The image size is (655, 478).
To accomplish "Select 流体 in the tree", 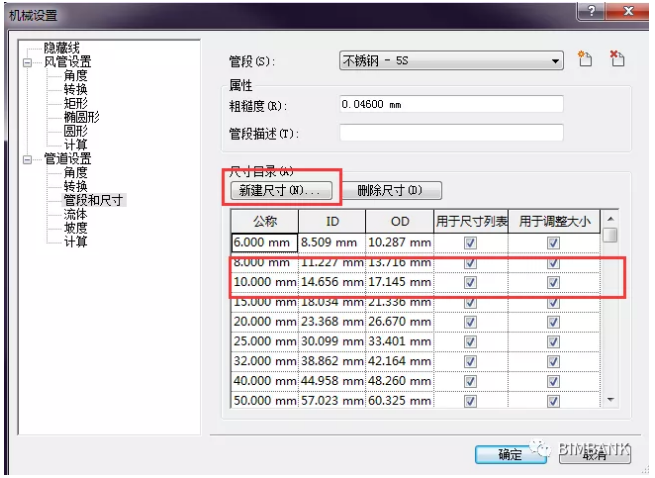I will point(76,214).
